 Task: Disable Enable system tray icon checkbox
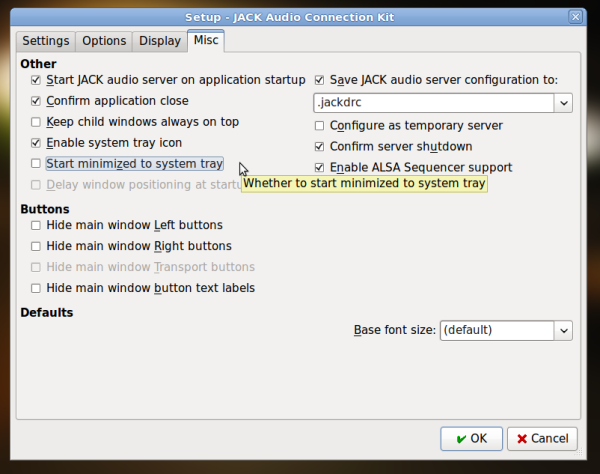pyautogui.click(x=36, y=143)
